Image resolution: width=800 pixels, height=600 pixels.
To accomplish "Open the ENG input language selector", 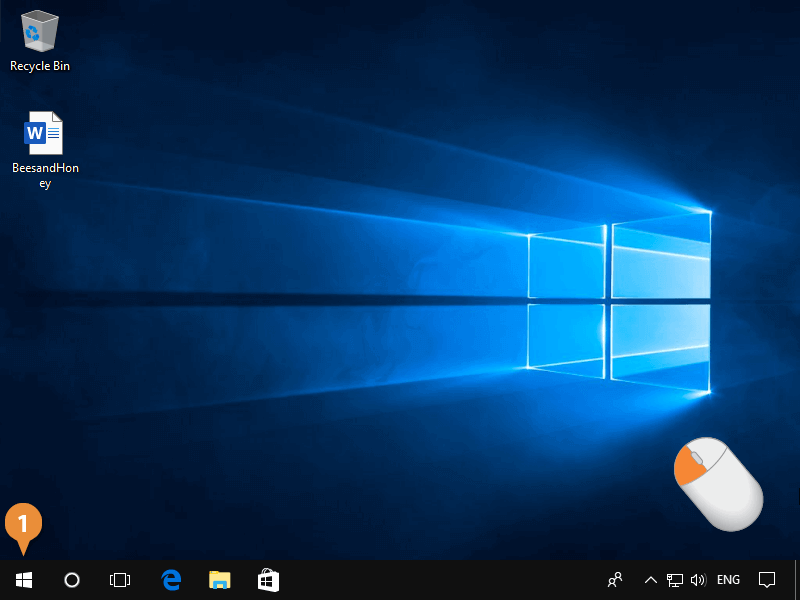I will (729, 580).
